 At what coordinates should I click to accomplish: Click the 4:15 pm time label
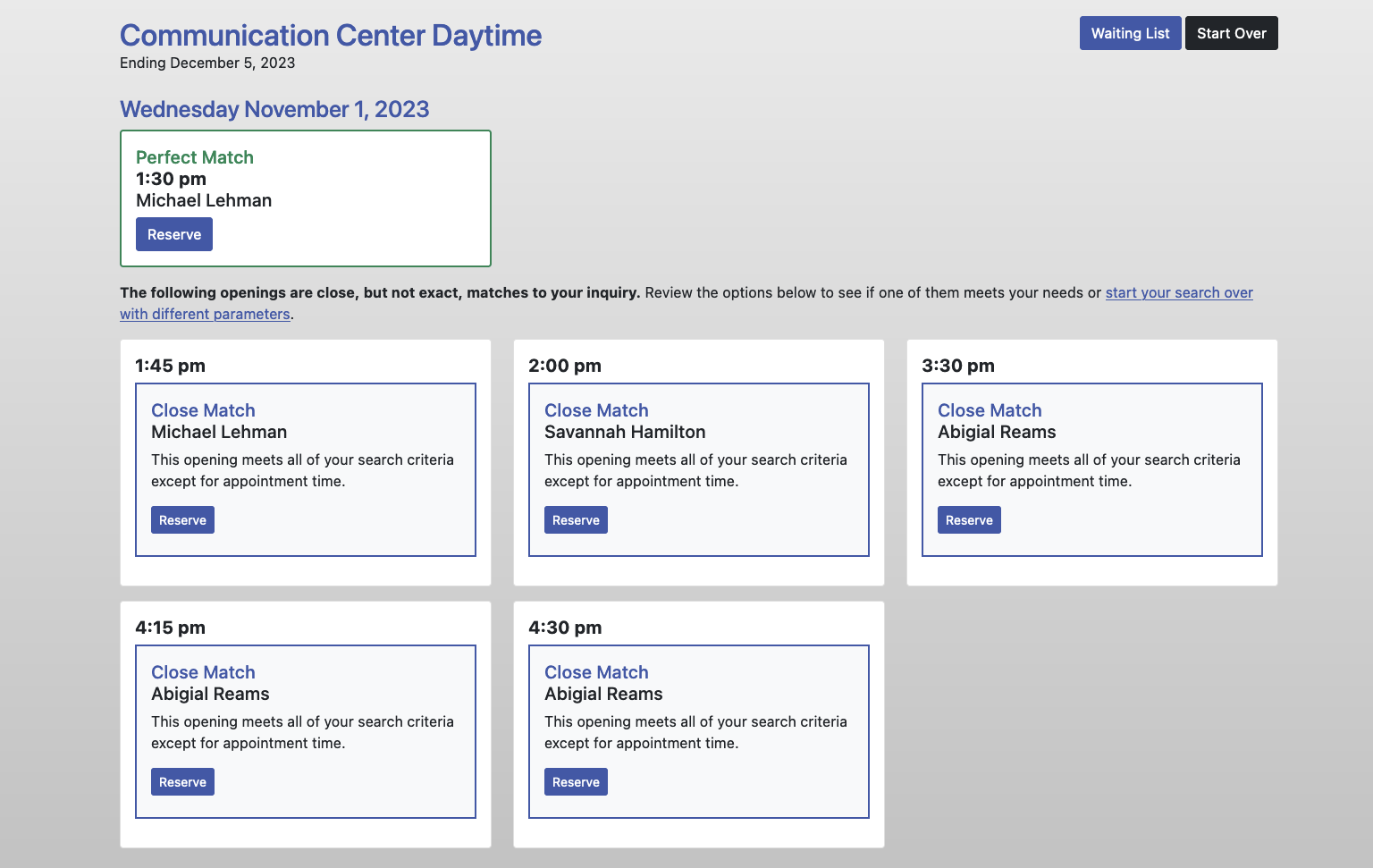(x=170, y=628)
